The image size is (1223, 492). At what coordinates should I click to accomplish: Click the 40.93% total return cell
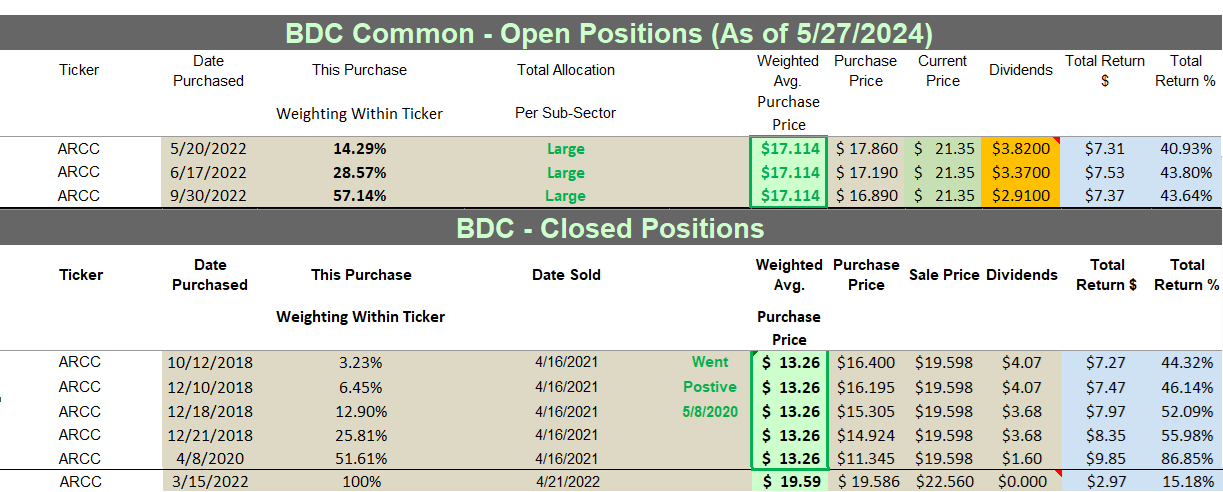pos(1184,149)
